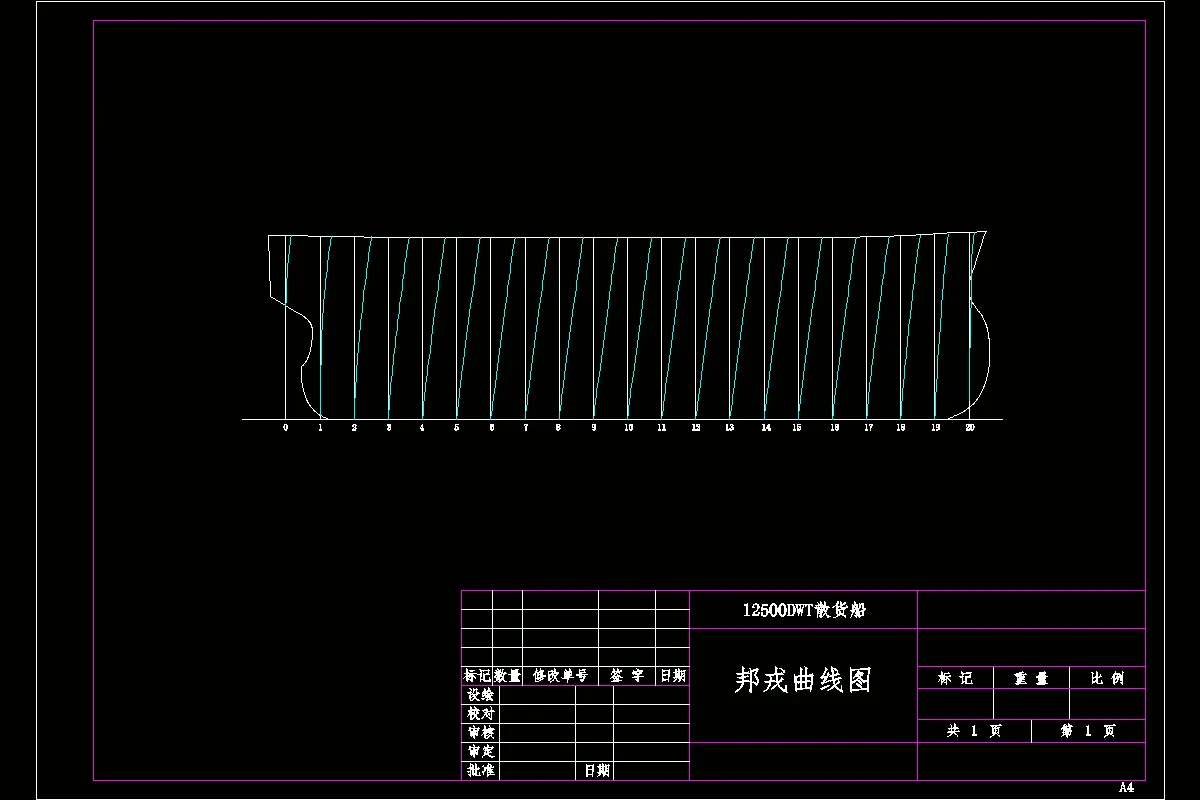1200x800 pixels.
Task: Click station number 17 label
Action: pos(868,427)
